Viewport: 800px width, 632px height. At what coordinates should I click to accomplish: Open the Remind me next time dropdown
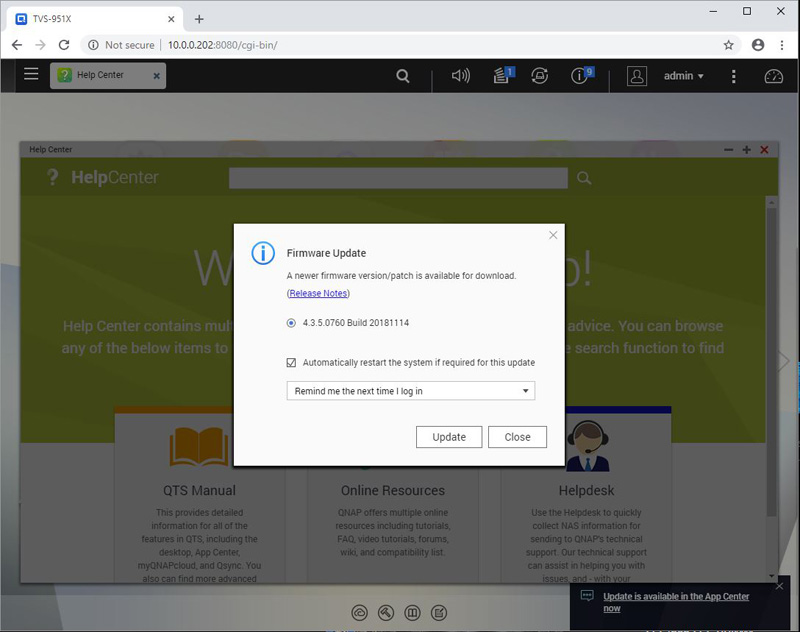point(411,391)
